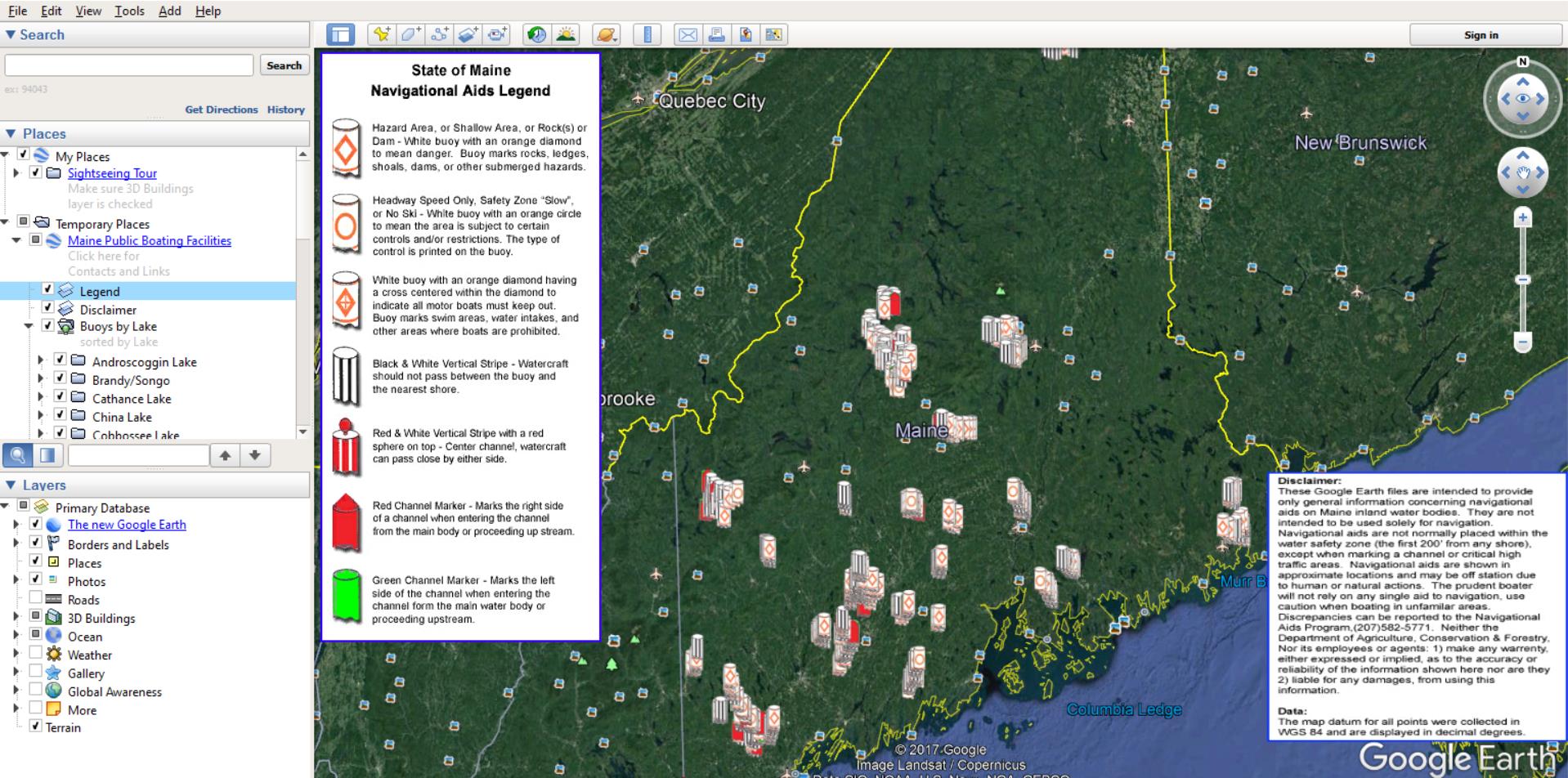Uncheck the Disclaimer item in Places
Image resolution: width=1568 pixels, height=778 pixels.
(x=49, y=310)
